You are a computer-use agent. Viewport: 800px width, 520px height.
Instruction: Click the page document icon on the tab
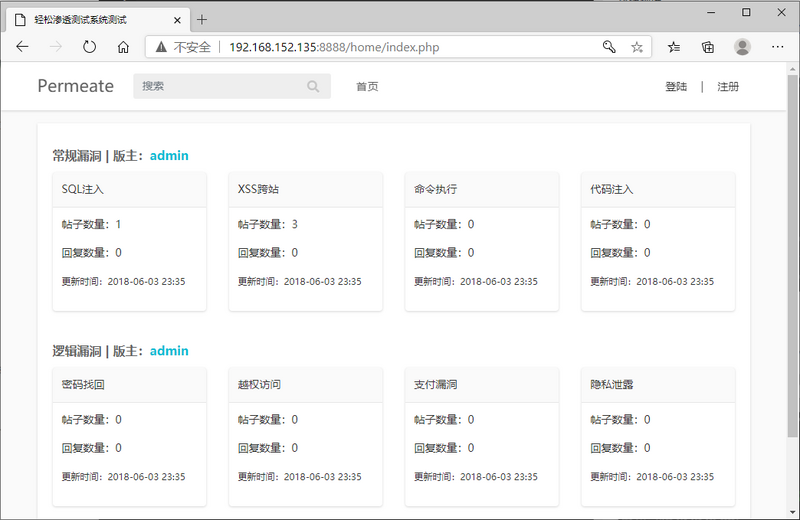point(20,20)
